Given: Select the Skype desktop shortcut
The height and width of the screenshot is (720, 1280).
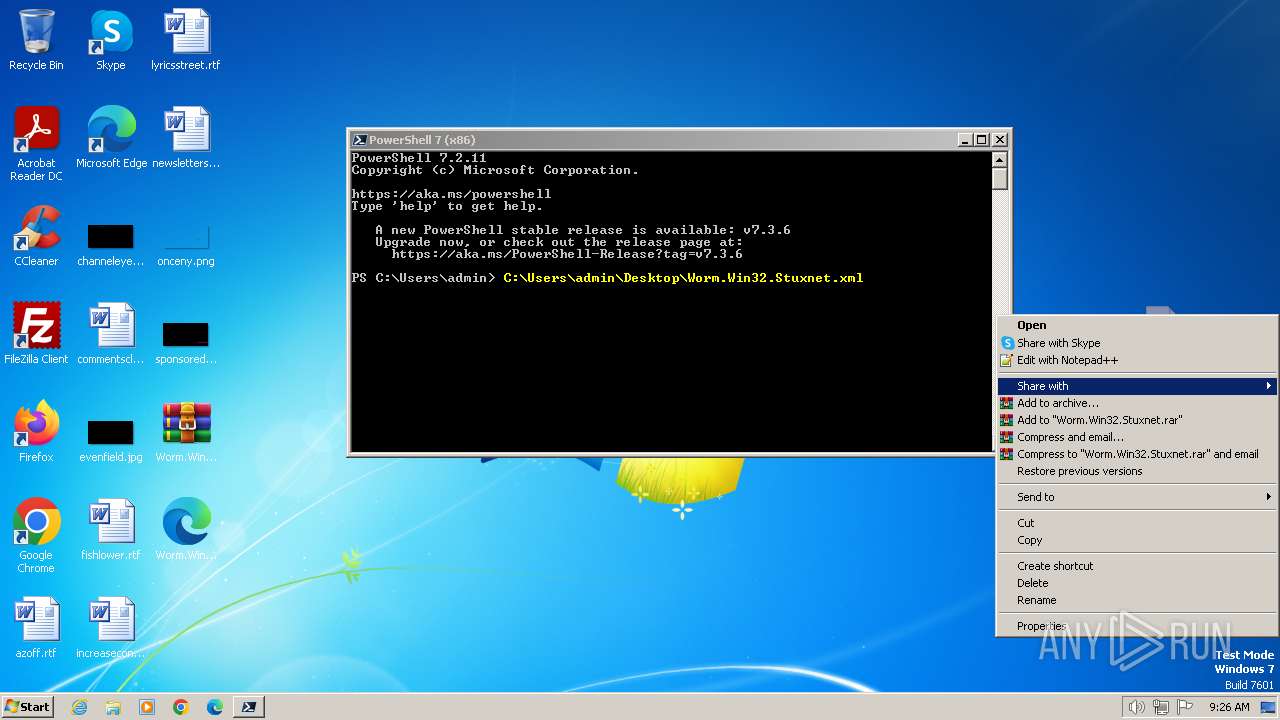Looking at the screenshot, I should [111, 40].
